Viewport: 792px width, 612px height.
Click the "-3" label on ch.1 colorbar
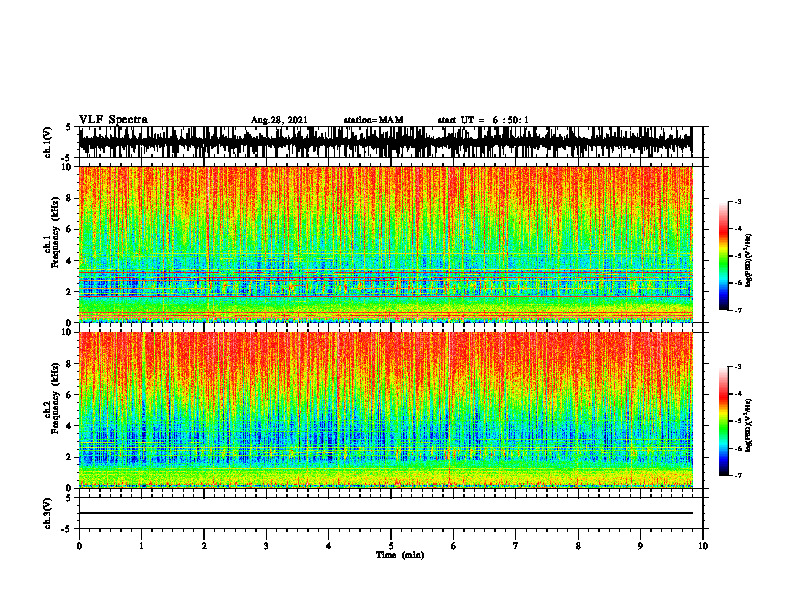pyautogui.click(x=738, y=202)
